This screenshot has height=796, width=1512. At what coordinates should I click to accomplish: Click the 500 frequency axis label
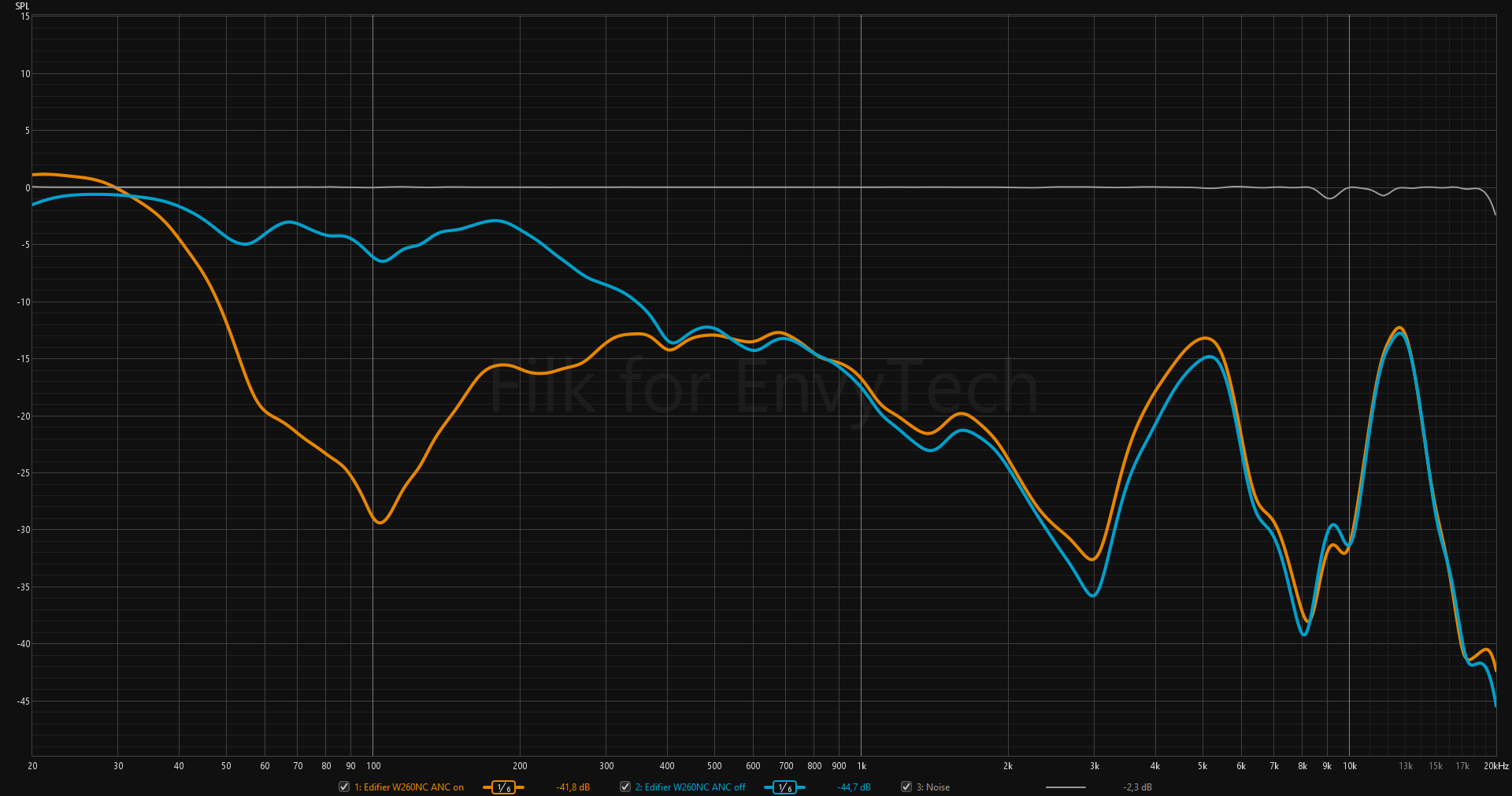[x=714, y=766]
